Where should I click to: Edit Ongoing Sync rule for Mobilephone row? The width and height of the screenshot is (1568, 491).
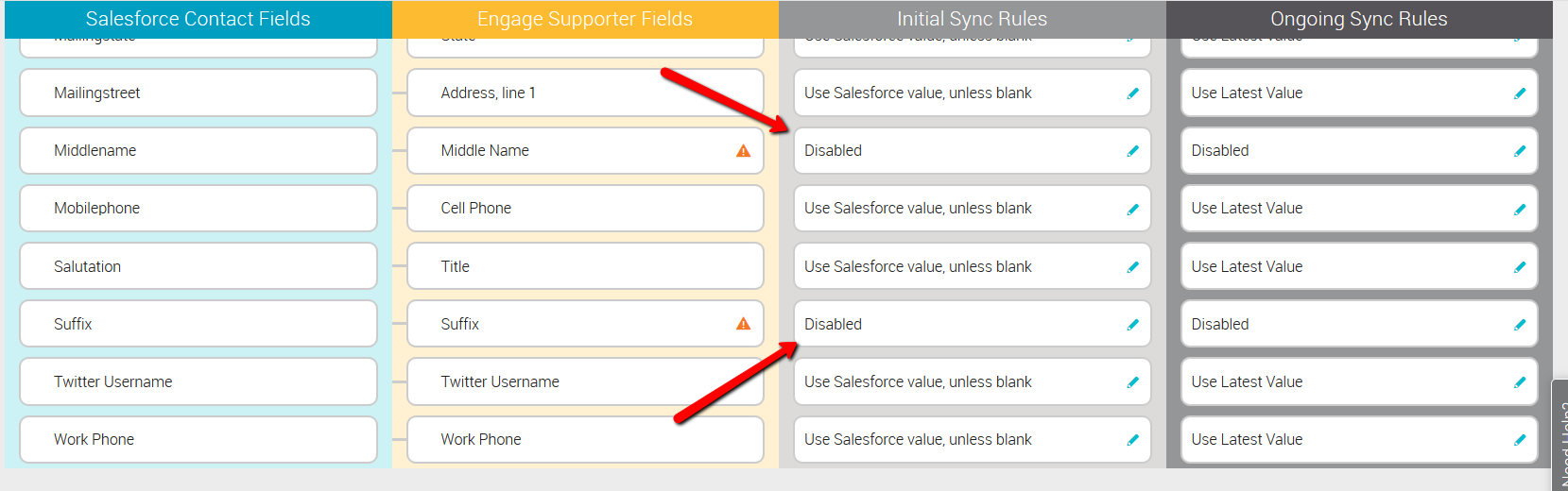coord(1520,209)
